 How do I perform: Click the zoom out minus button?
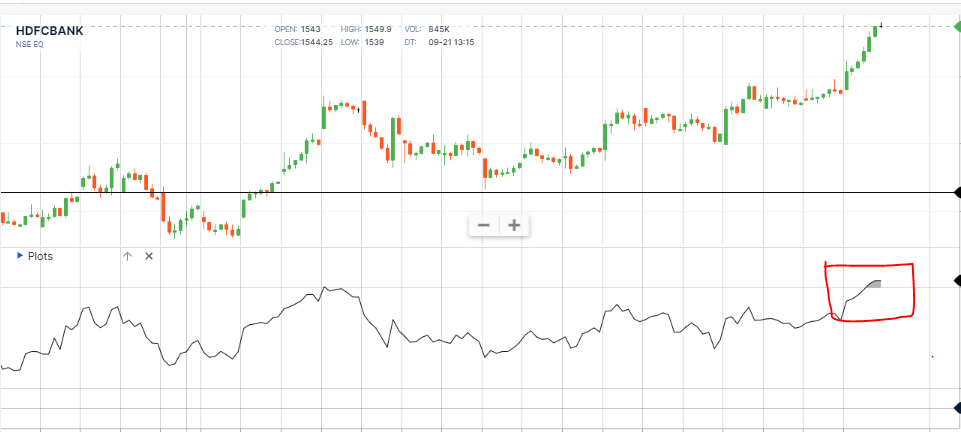pyautogui.click(x=484, y=225)
